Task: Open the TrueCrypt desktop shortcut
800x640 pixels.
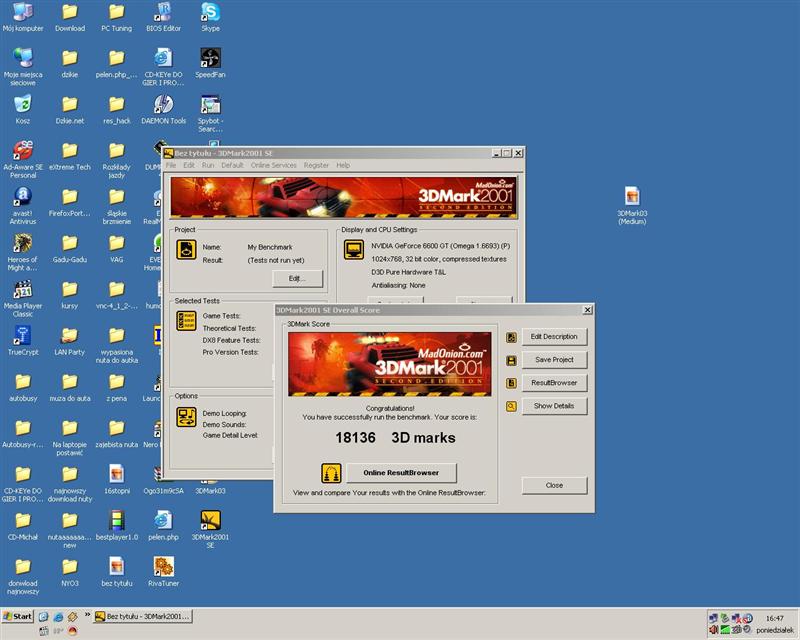Action: 23,340
